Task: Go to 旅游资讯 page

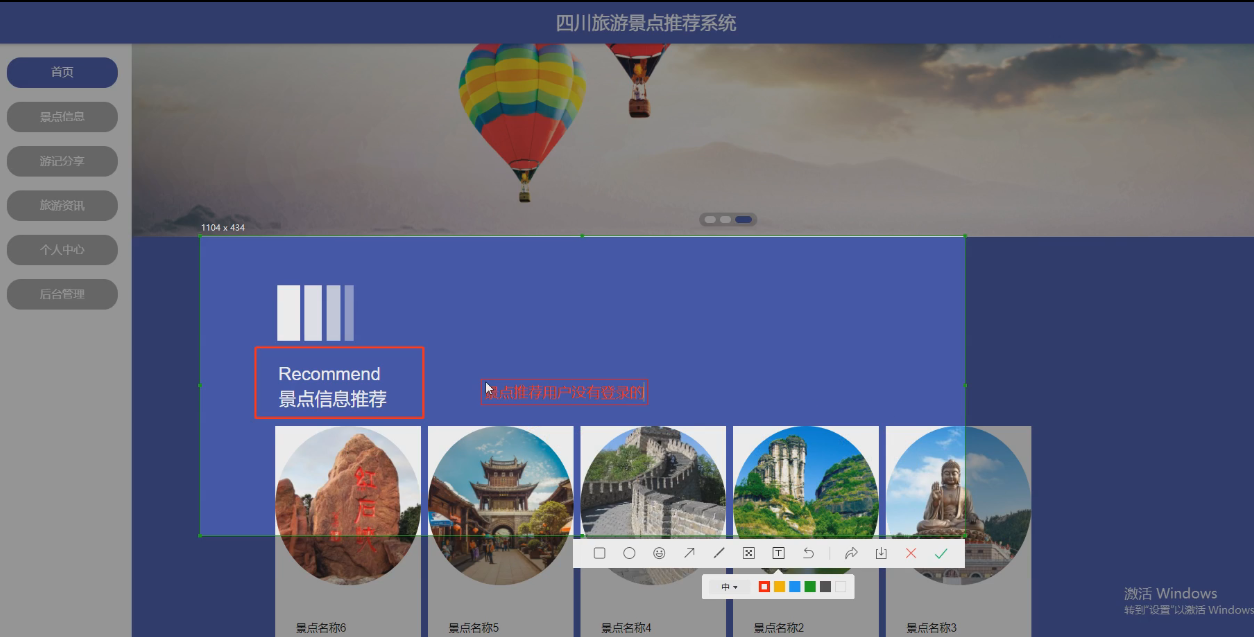Action: 62,206
